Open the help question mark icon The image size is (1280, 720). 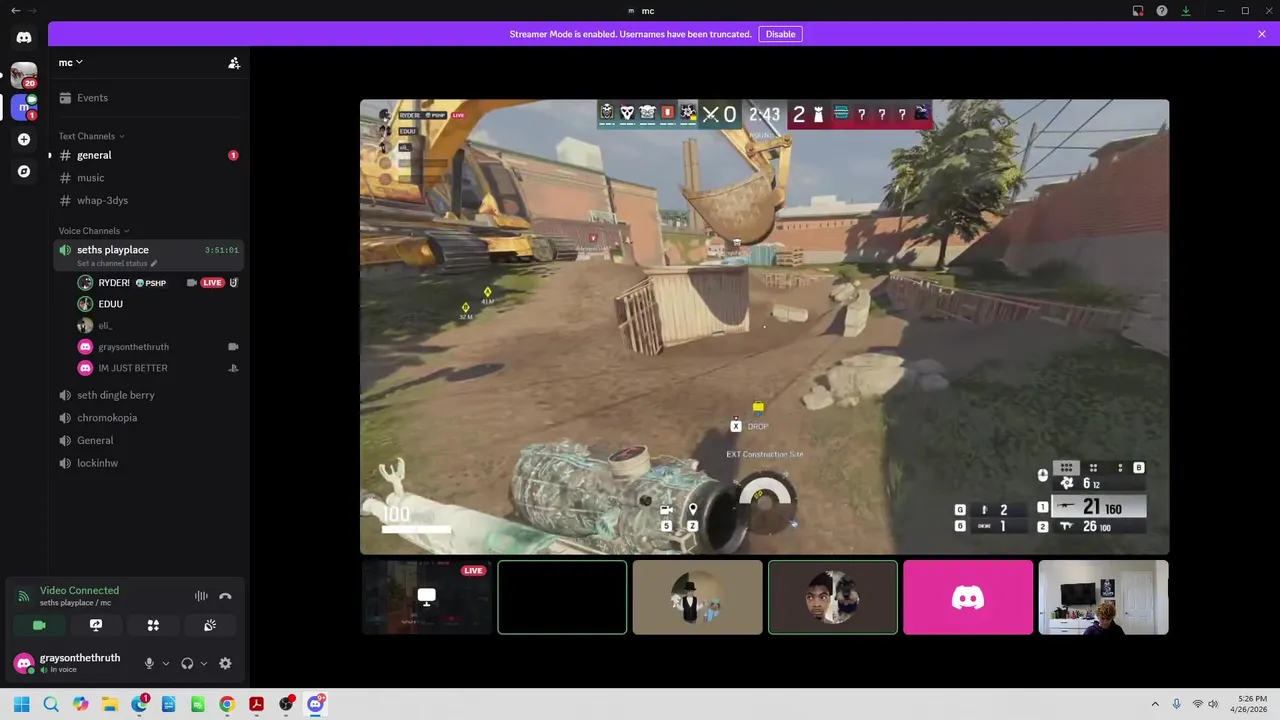click(x=1162, y=11)
